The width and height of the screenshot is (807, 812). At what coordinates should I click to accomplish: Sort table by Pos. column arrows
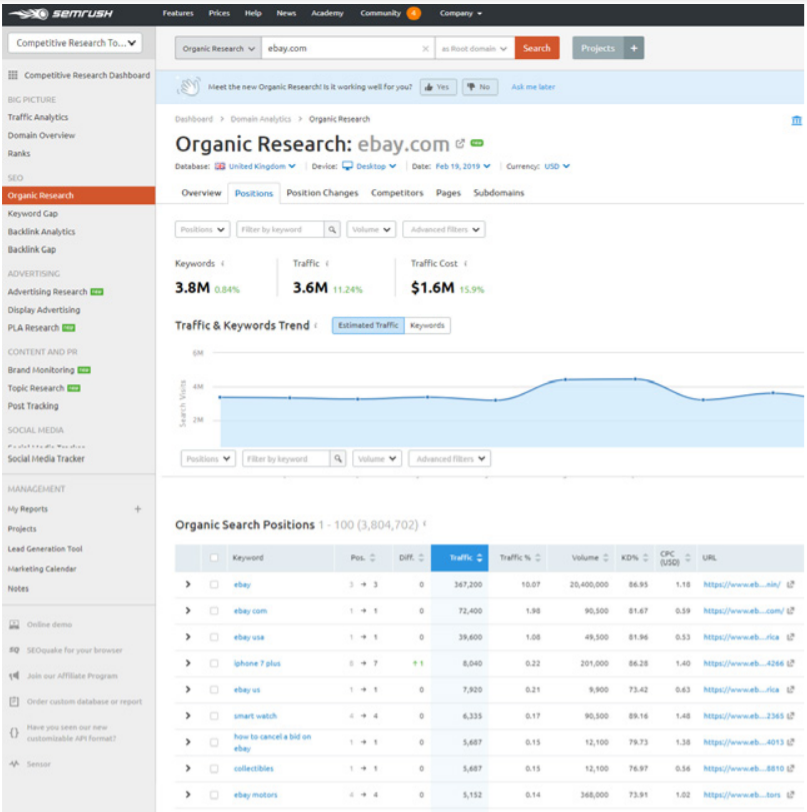point(372,558)
